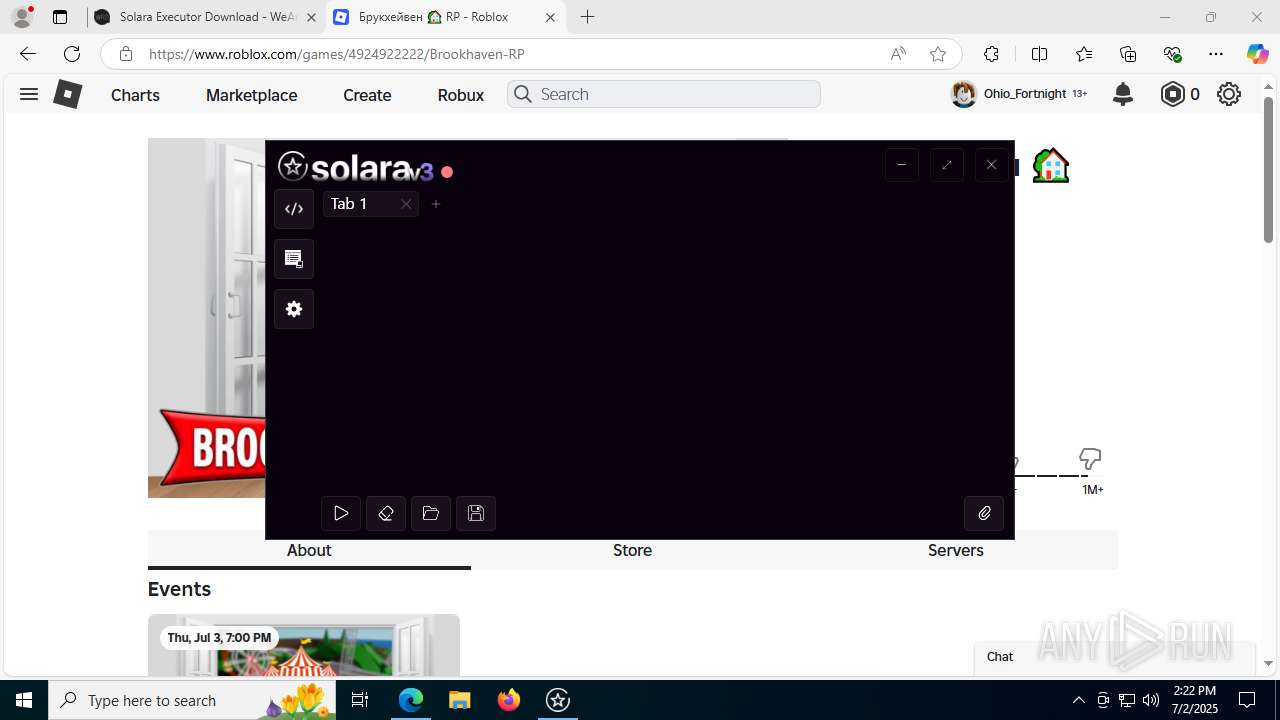Open Task View on taskbar
The height and width of the screenshot is (720, 1280).
click(360, 700)
